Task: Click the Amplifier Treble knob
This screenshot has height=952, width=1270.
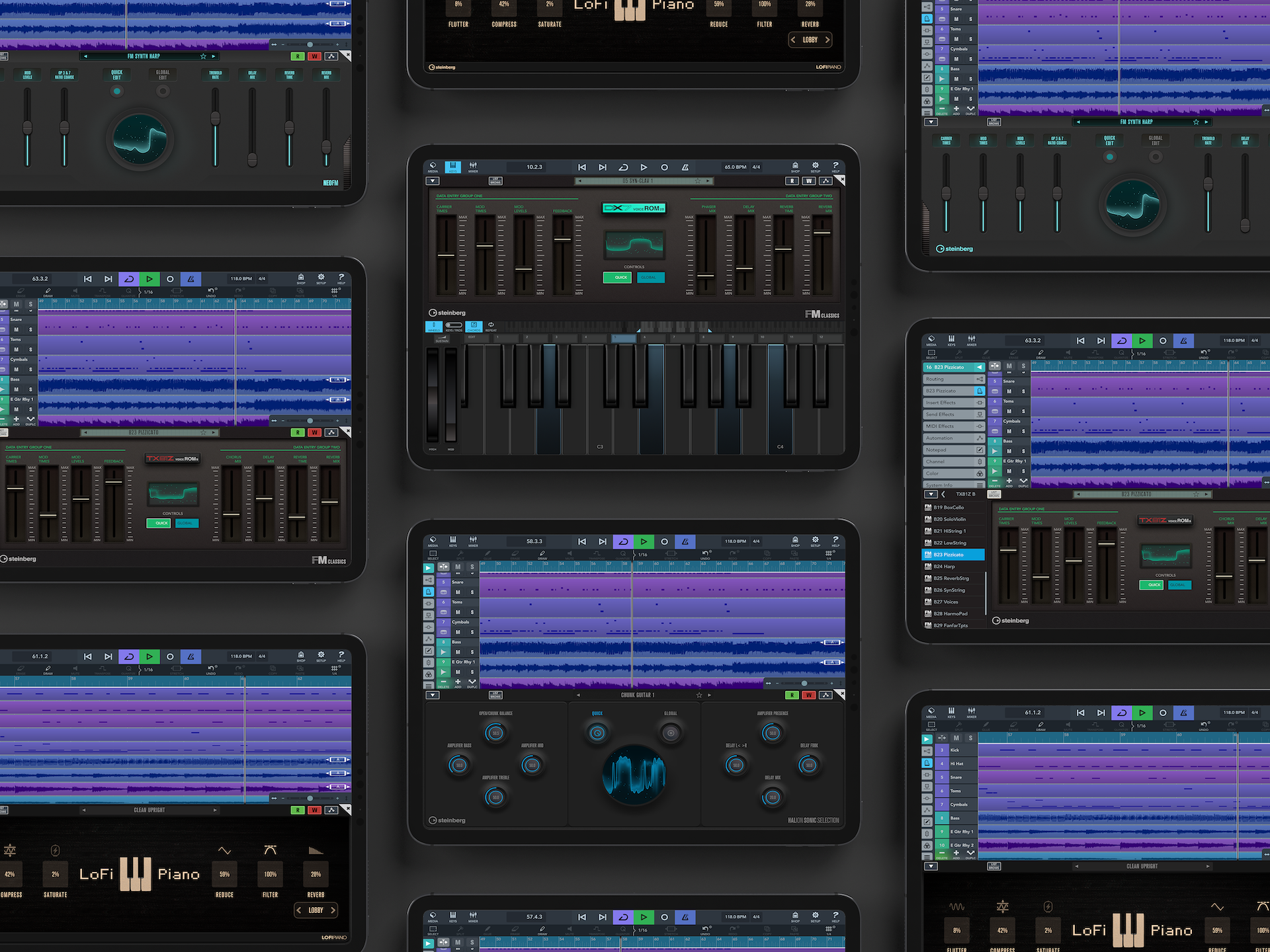Action: (x=495, y=797)
